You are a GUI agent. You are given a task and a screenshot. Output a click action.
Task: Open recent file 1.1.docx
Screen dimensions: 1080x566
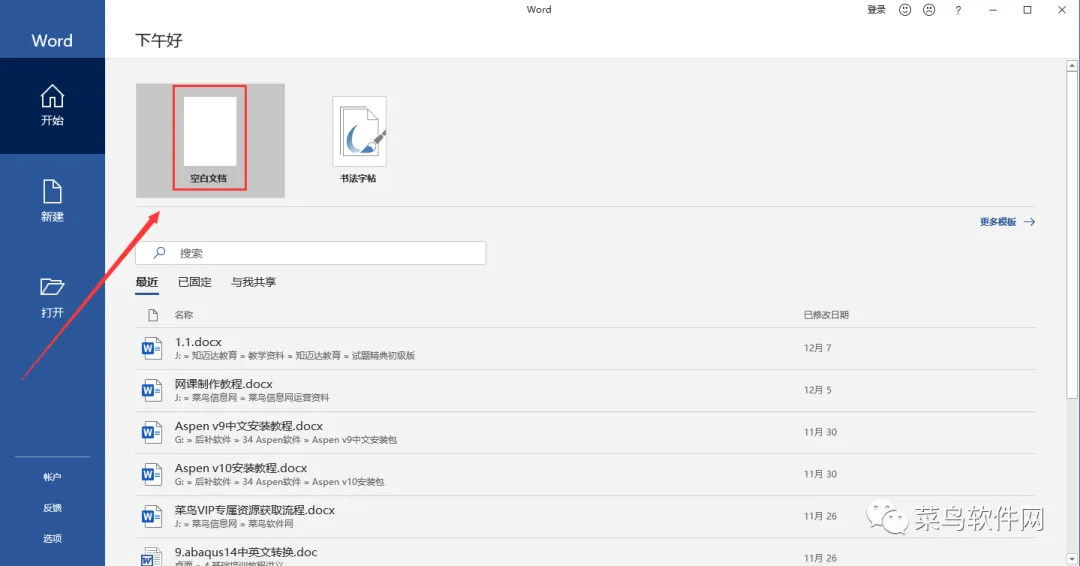[x=585, y=348]
